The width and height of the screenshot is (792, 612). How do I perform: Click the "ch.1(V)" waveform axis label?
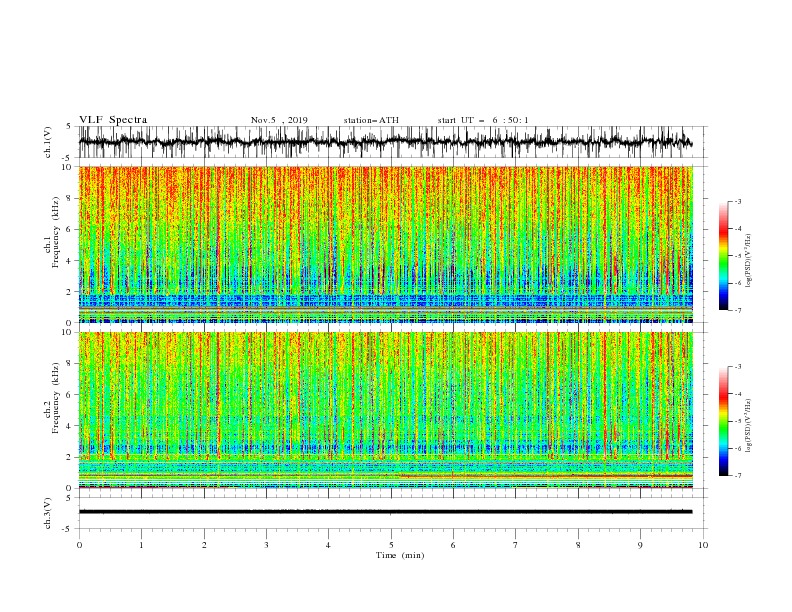coord(48,142)
